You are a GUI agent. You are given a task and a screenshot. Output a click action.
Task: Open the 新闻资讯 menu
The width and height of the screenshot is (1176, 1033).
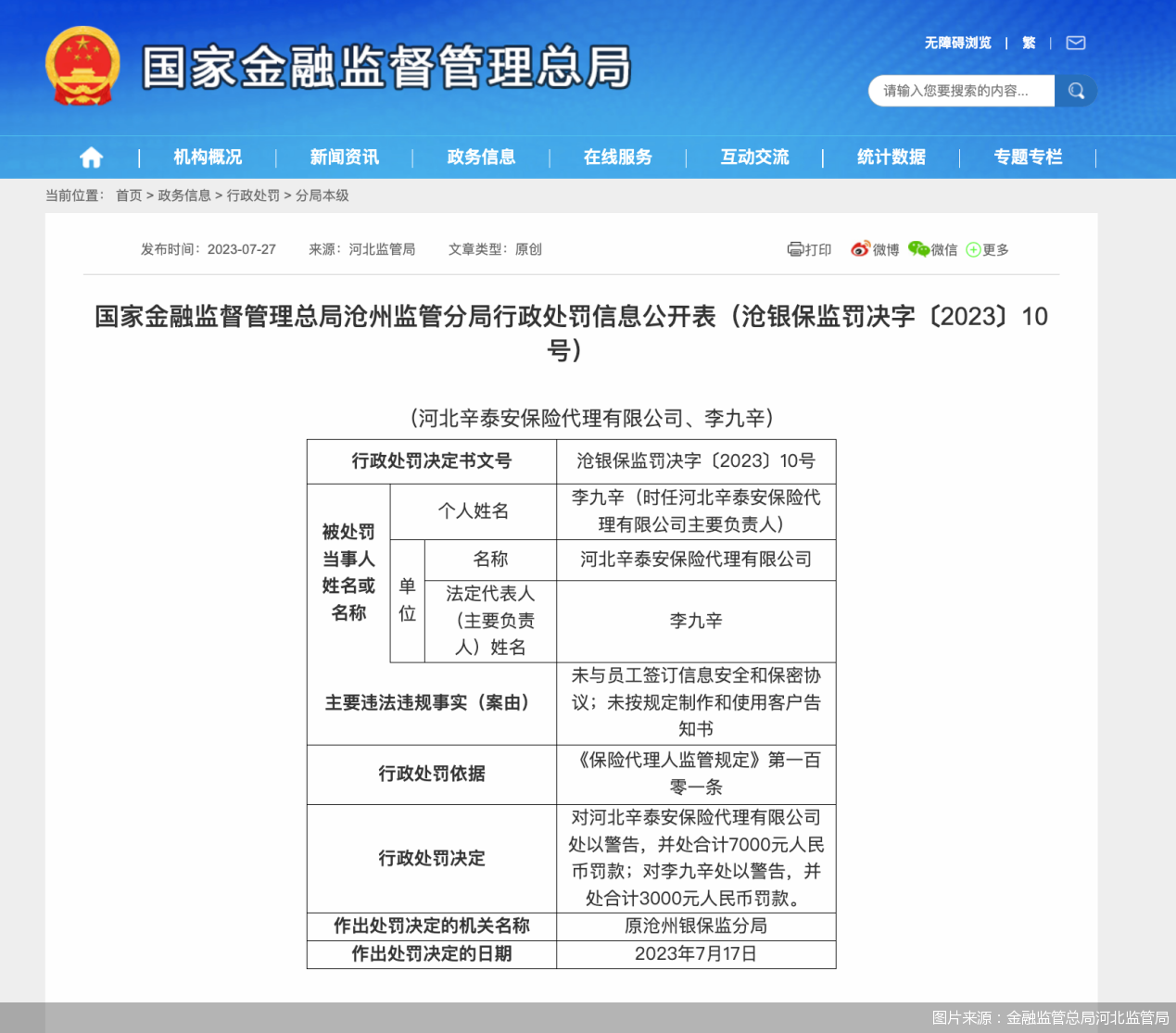[x=344, y=157]
